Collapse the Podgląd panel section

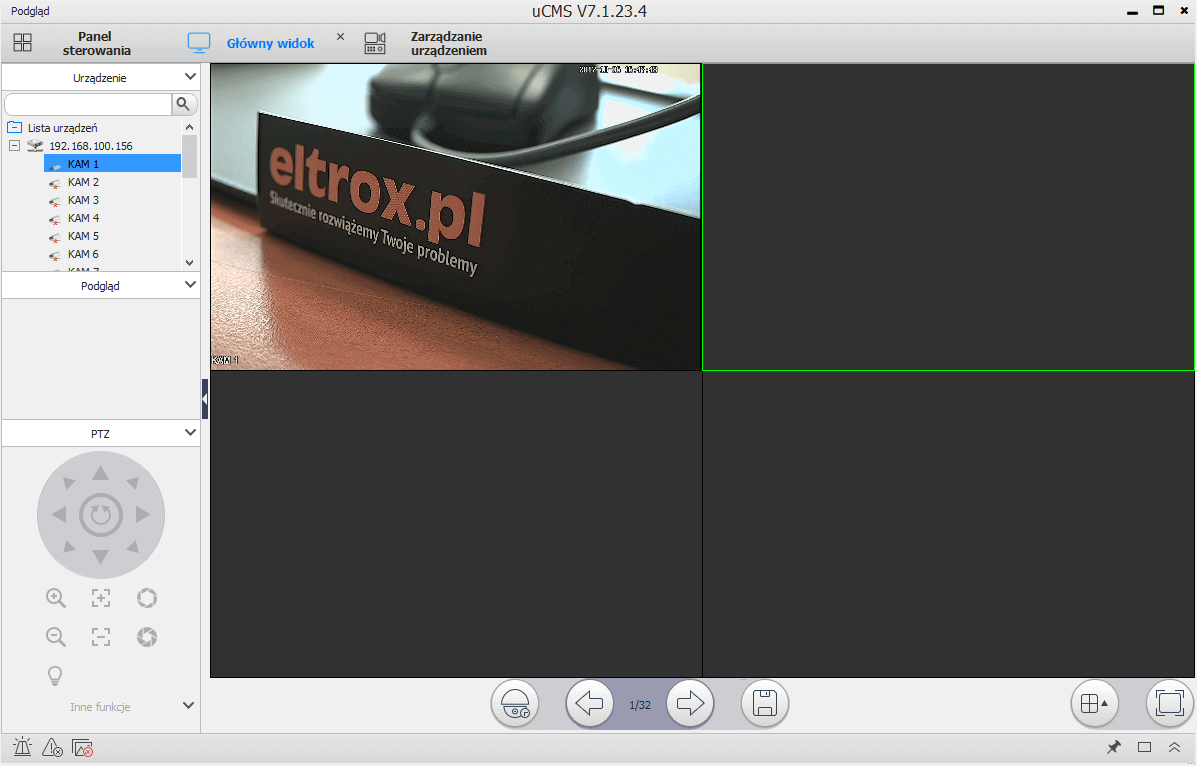190,285
